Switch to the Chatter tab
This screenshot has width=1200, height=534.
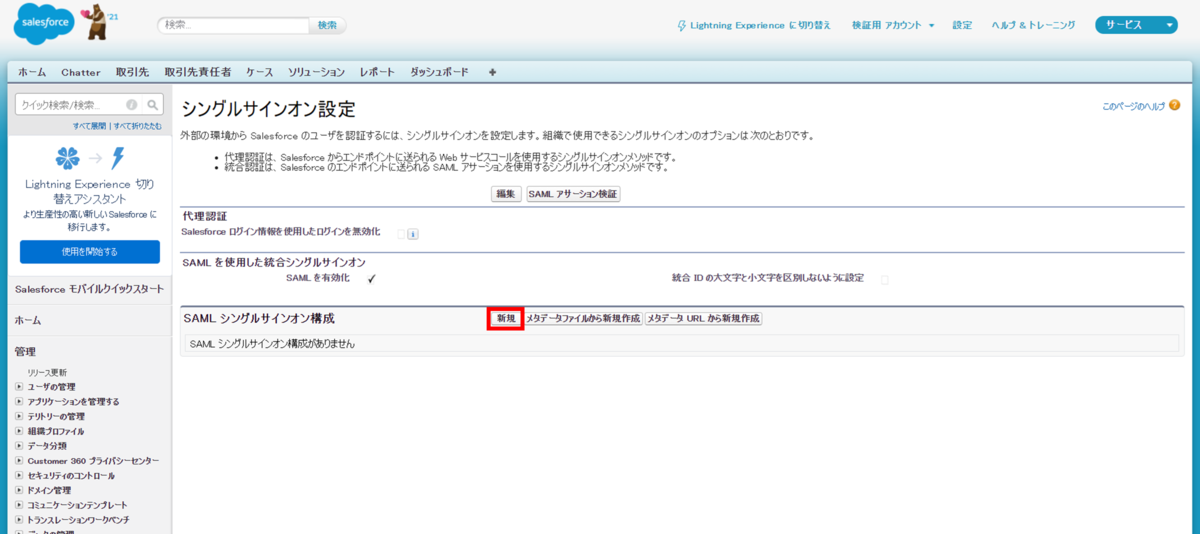[81, 72]
